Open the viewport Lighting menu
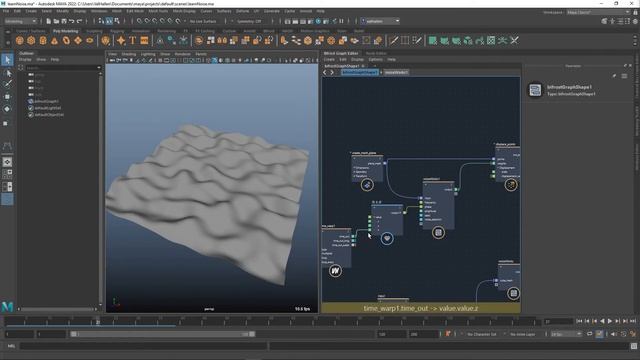This screenshot has width=640, height=360. 148,54
